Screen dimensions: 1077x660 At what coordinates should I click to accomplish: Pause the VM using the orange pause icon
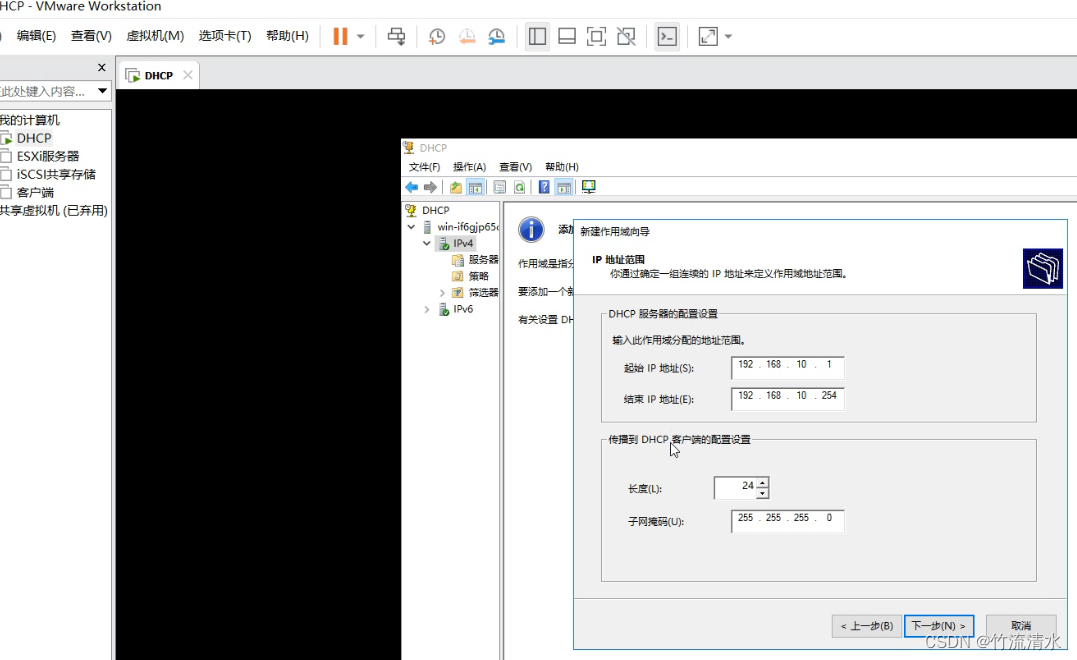pos(340,36)
